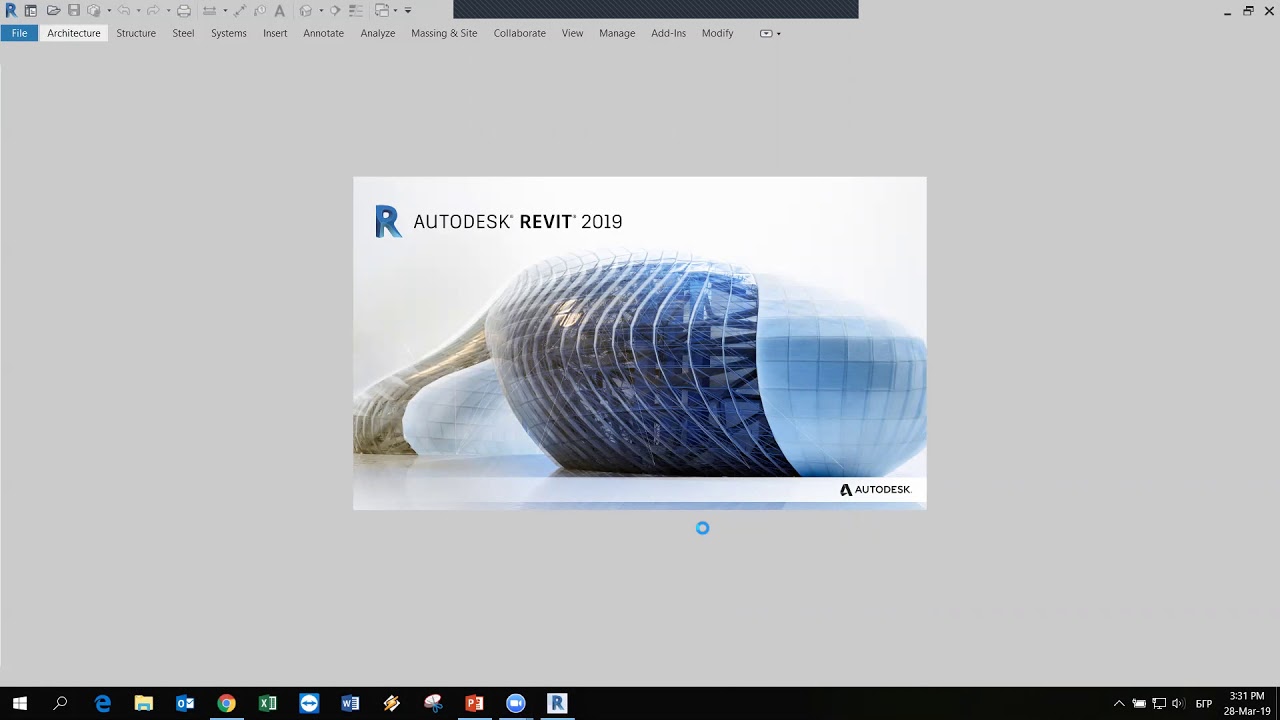Show hidden system tray icons chevron
The image size is (1280, 720).
pos(1119,704)
